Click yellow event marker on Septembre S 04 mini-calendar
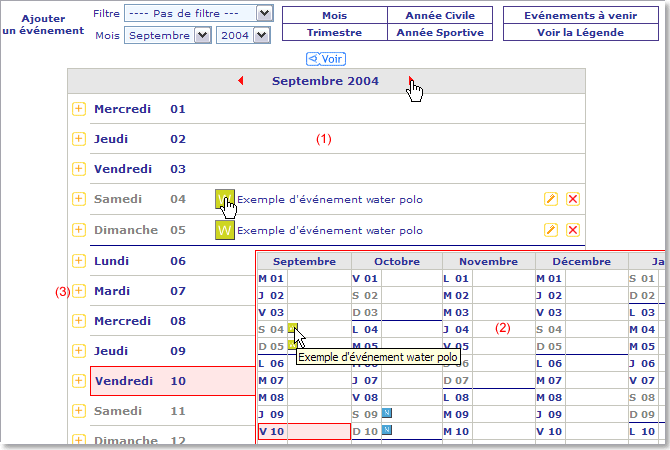Screen dimensions: 670x450 (x=293, y=328)
